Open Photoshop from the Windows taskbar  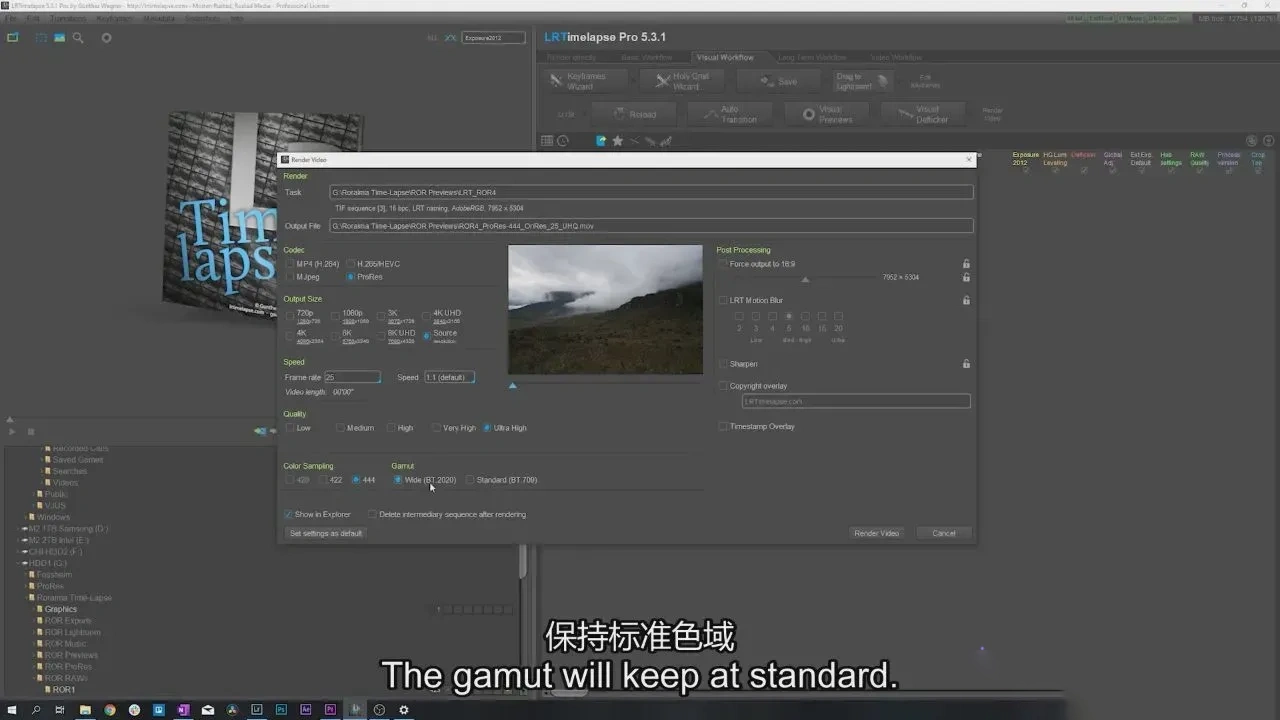282,710
